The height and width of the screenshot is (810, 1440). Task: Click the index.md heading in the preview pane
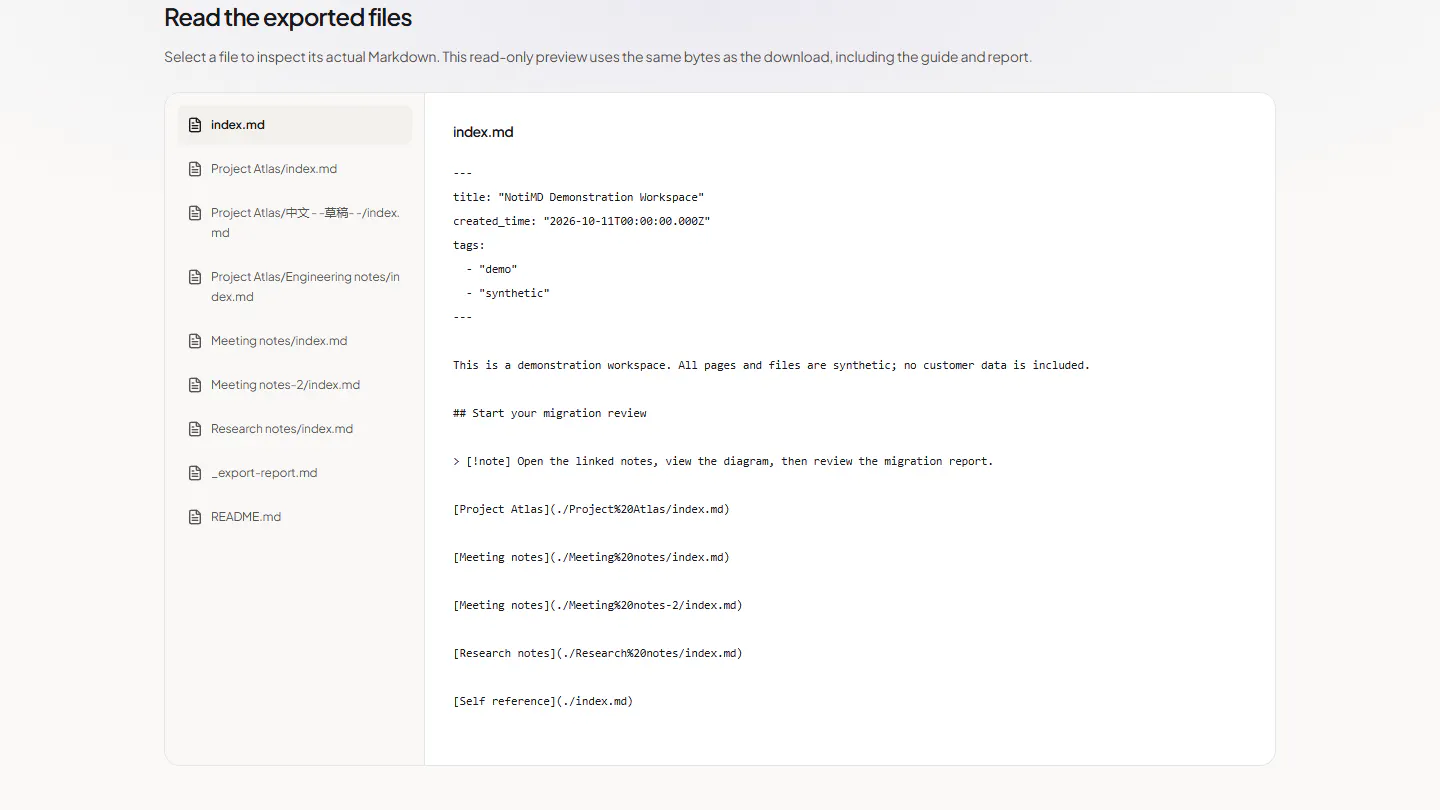pos(483,132)
